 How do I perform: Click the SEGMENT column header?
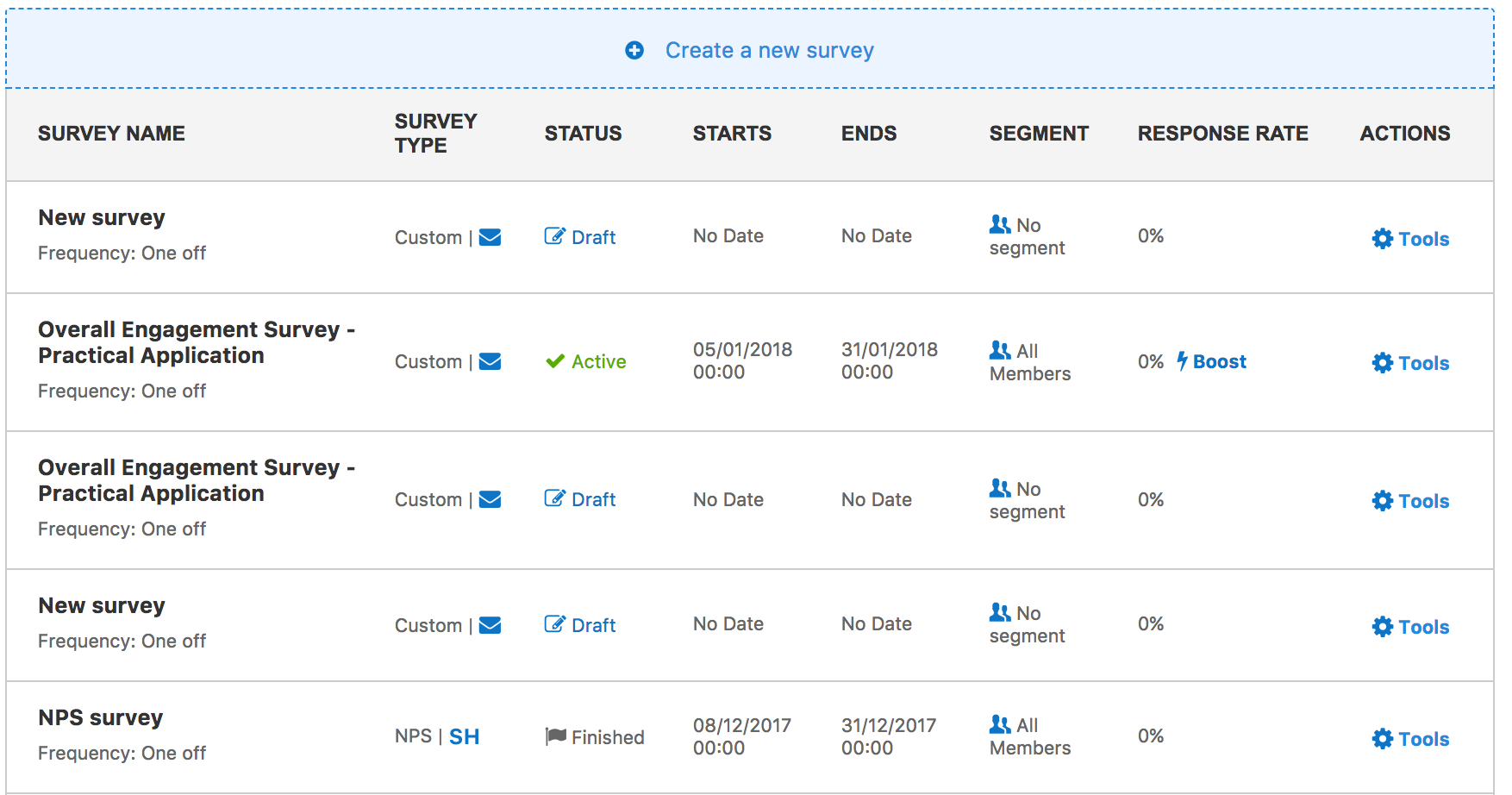click(1039, 134)
